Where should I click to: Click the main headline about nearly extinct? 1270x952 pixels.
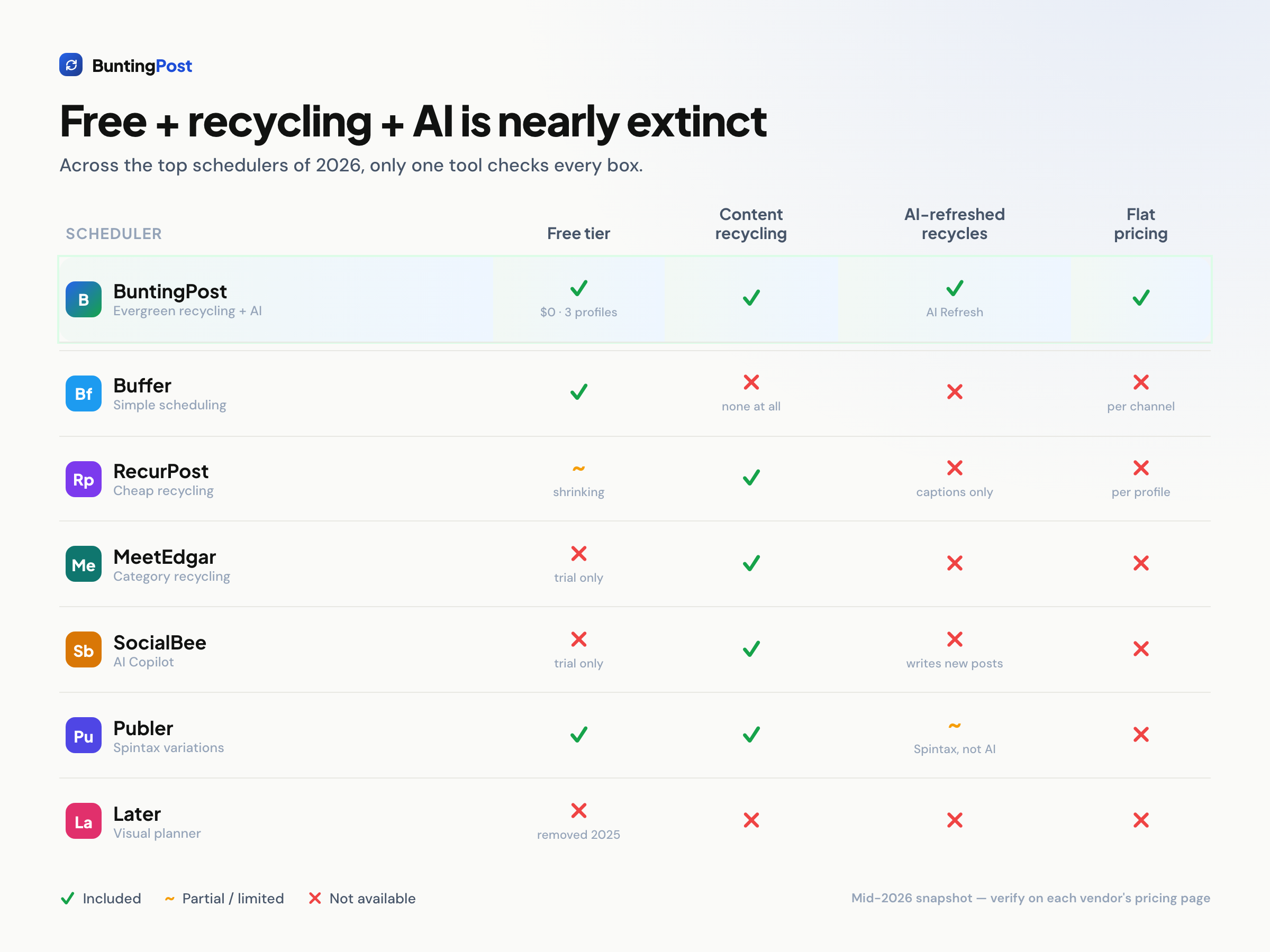[x=413, y=122]
